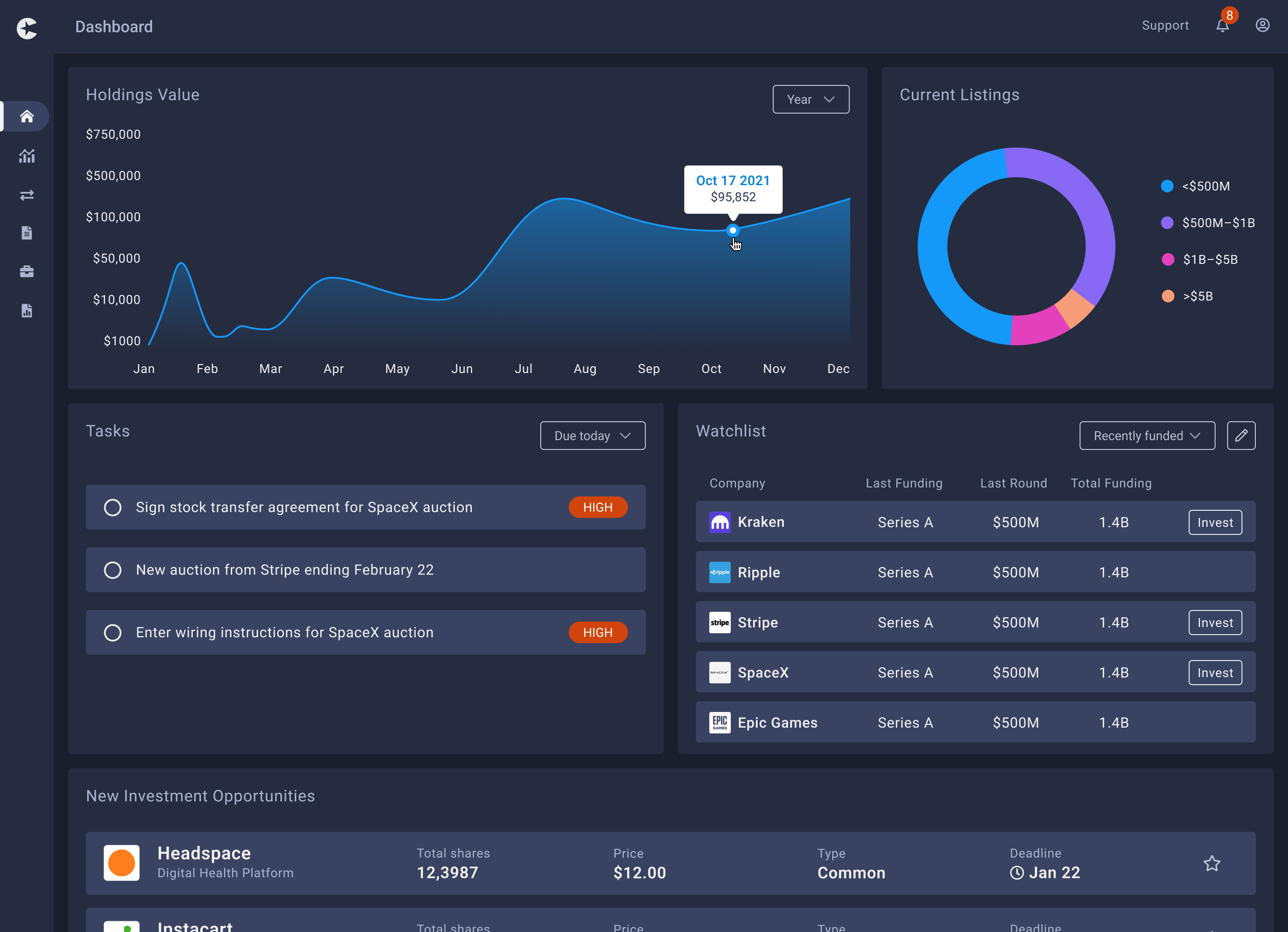Mark 'Sign stock transfer agreement' task complete
Viewport: 1288px width, 932px height.
(x=112, y=507)
